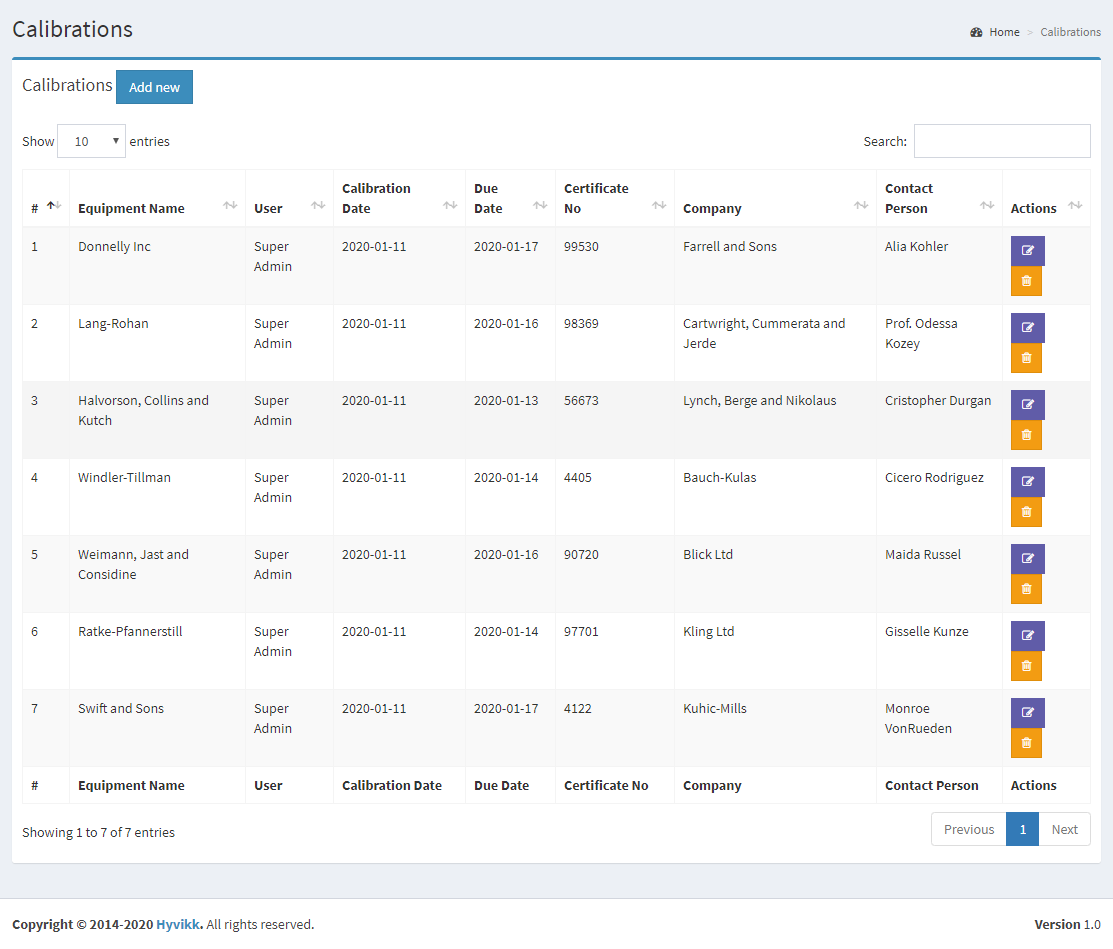
Task: Sort by Due Date header
Action: (x=510, y=199)
